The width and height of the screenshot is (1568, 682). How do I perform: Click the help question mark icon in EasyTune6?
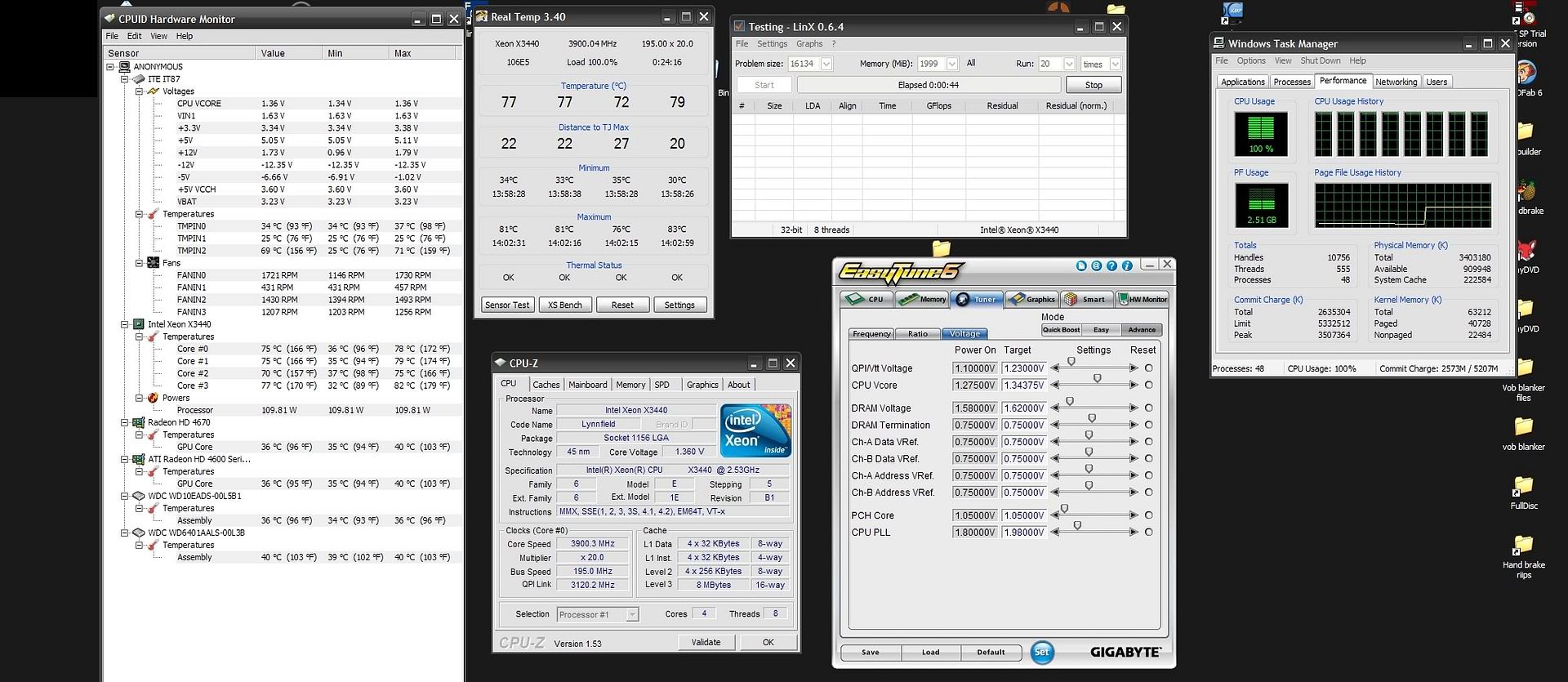tap(1111, 265)
